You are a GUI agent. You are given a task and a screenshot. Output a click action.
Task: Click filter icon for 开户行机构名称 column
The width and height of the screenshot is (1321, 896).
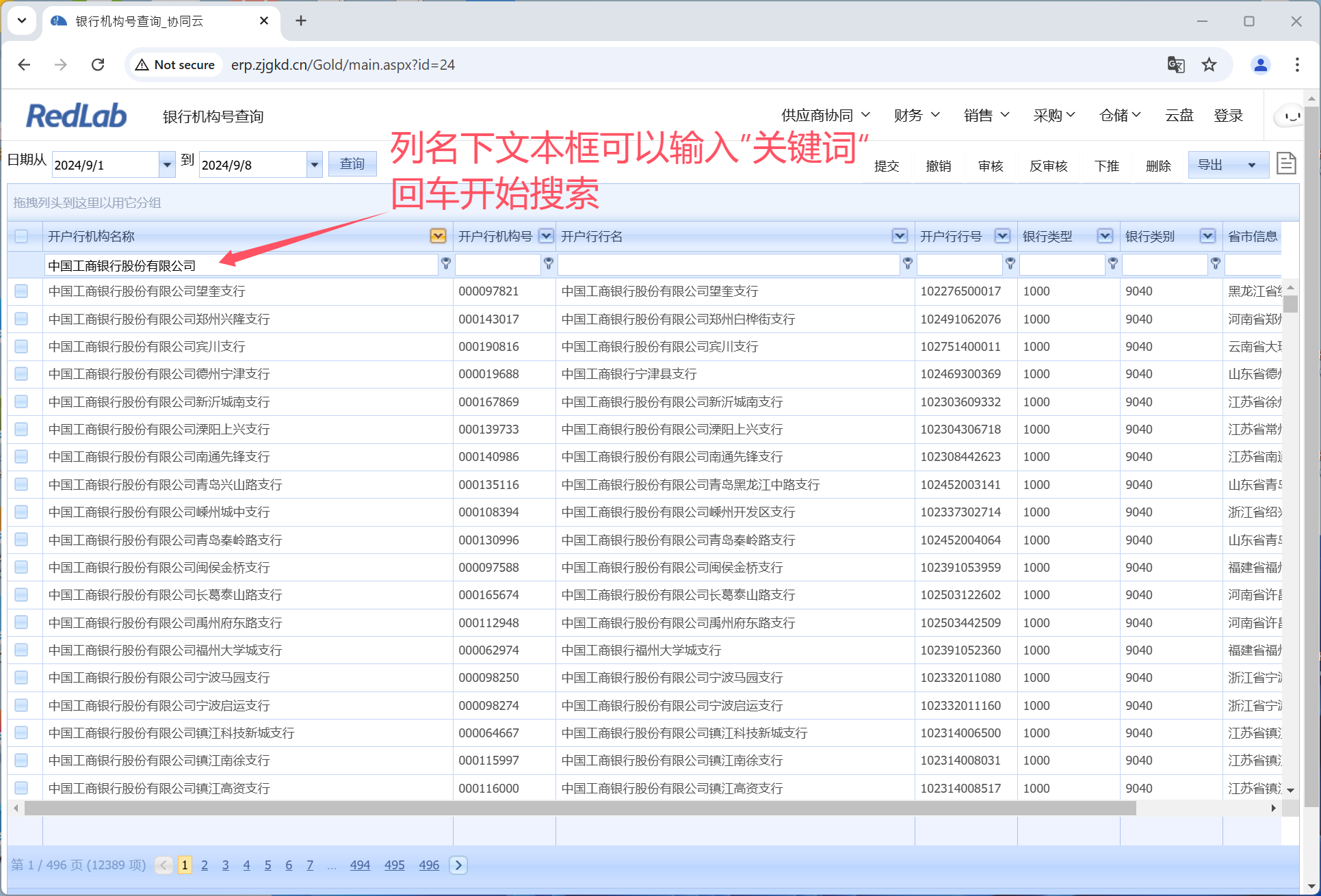tap(446, 263)
